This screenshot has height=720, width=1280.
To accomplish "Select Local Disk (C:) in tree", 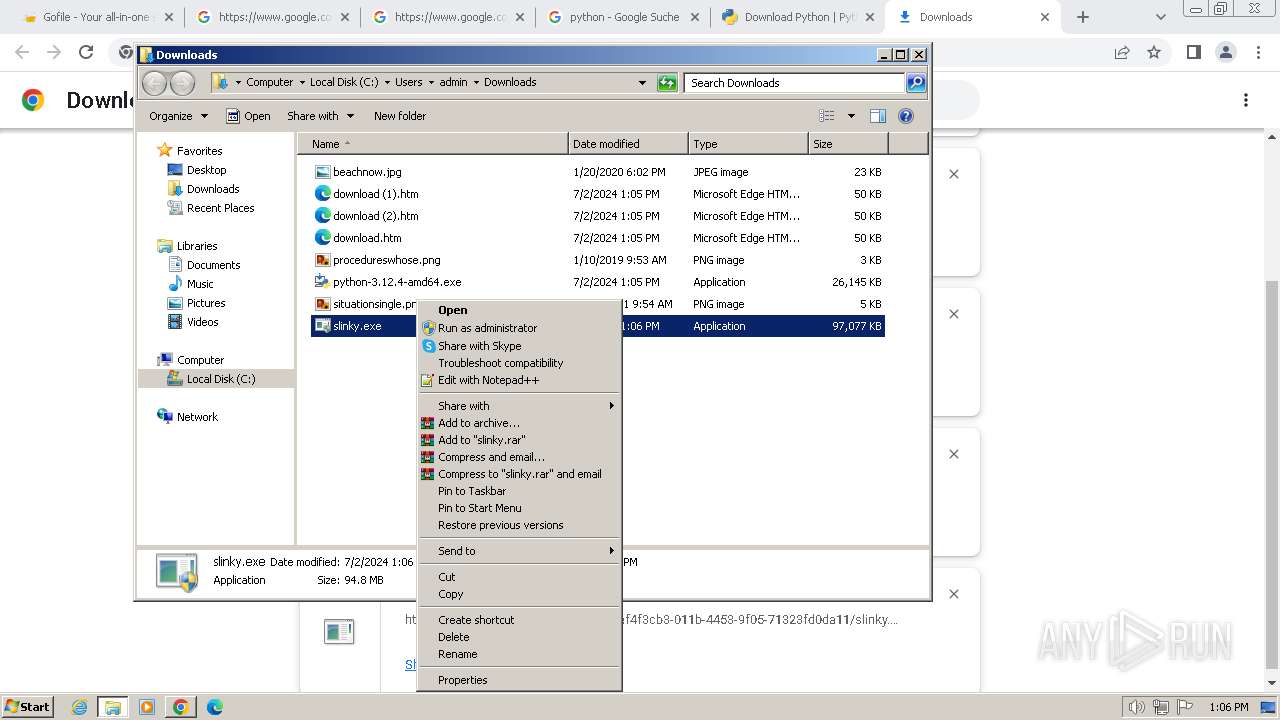I will 221,379.
